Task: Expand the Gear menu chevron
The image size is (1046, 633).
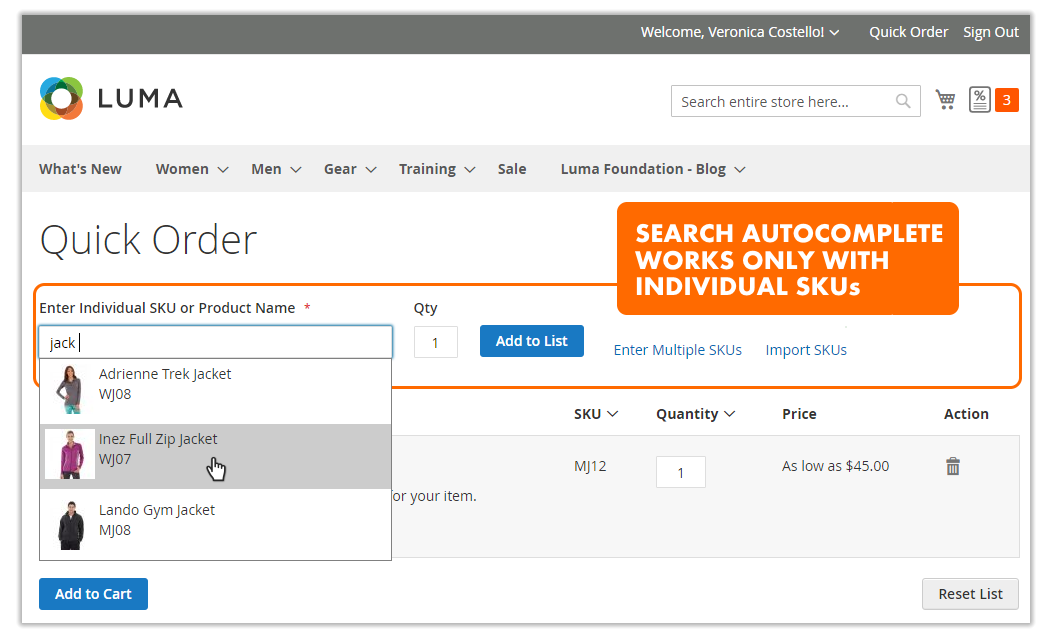Action: click(372, 170)
